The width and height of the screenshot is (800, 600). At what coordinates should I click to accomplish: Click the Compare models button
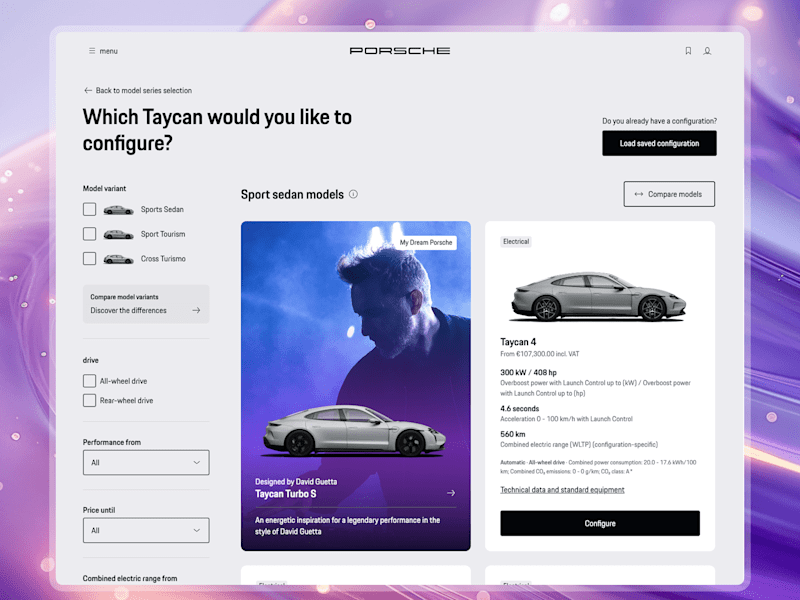669,194
